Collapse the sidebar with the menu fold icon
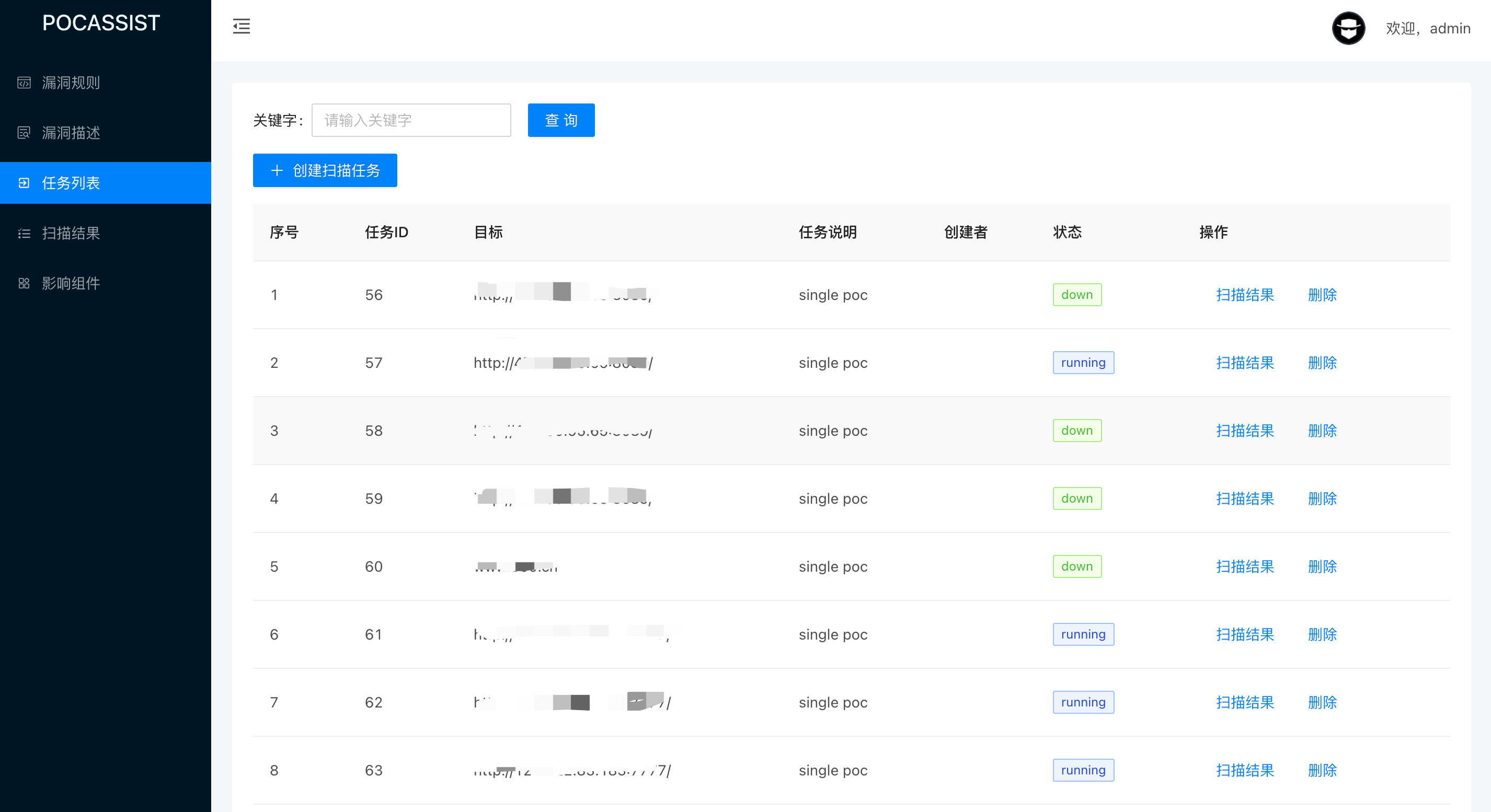This screenshot has width=1491, height=812. pyautogui.click(x=242, y=26)
